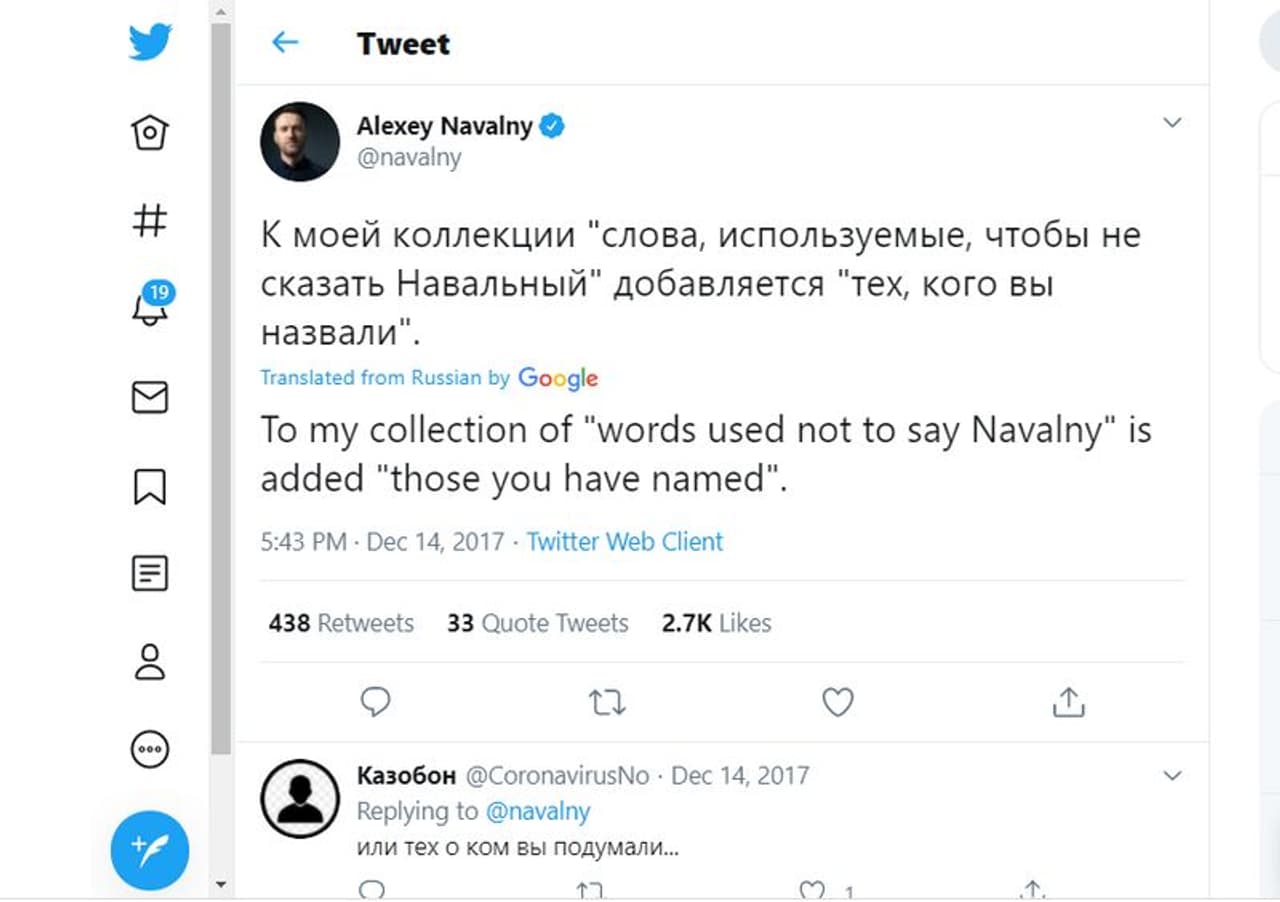The width and height of the screenshot is (1280, 902).
Task: Reply to the Navalny tweet
Action: pos(375,703)
